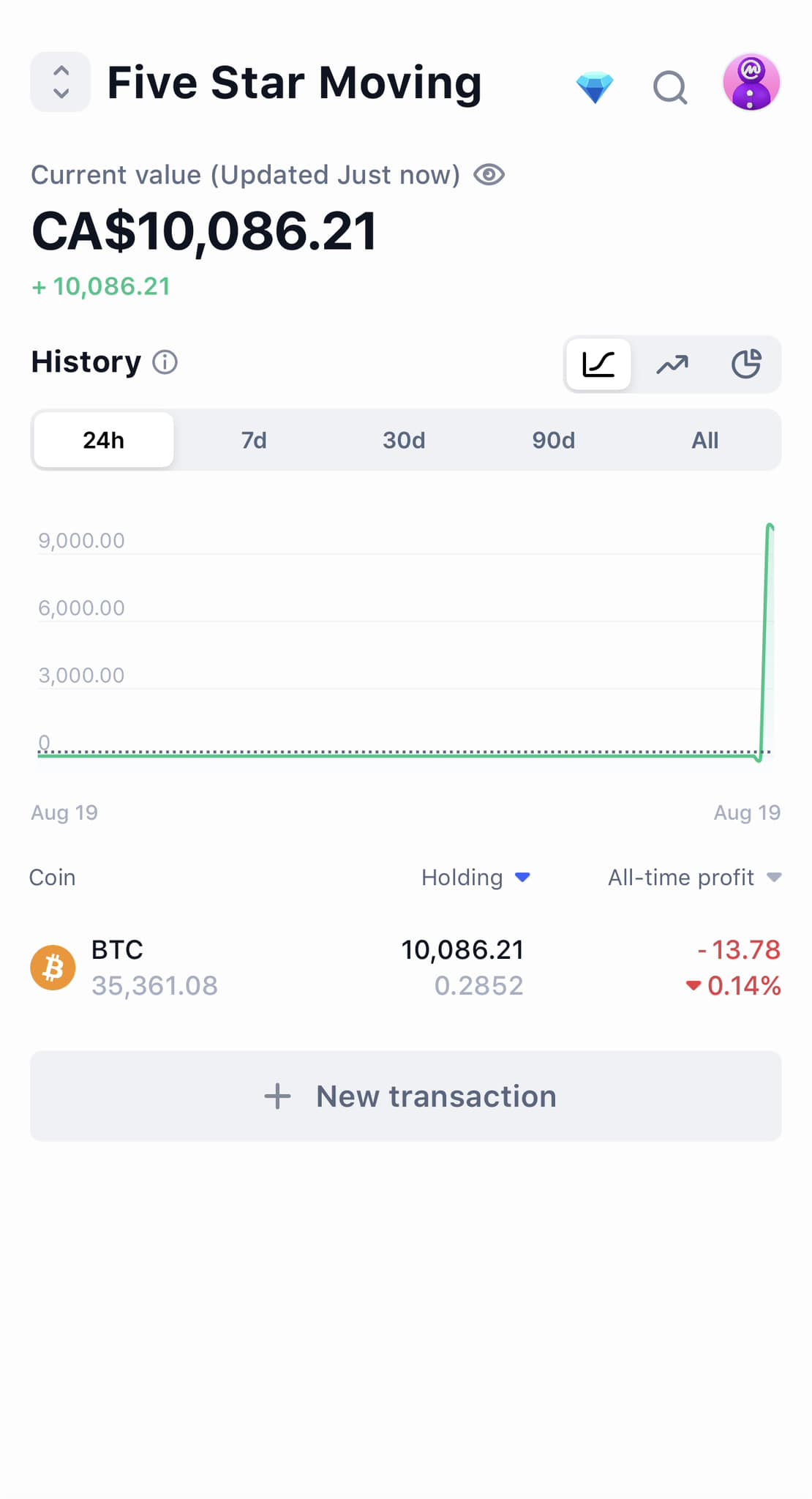812x1499 pixels.
Task: Add a New transaction
Action: tap(406, 1096)
